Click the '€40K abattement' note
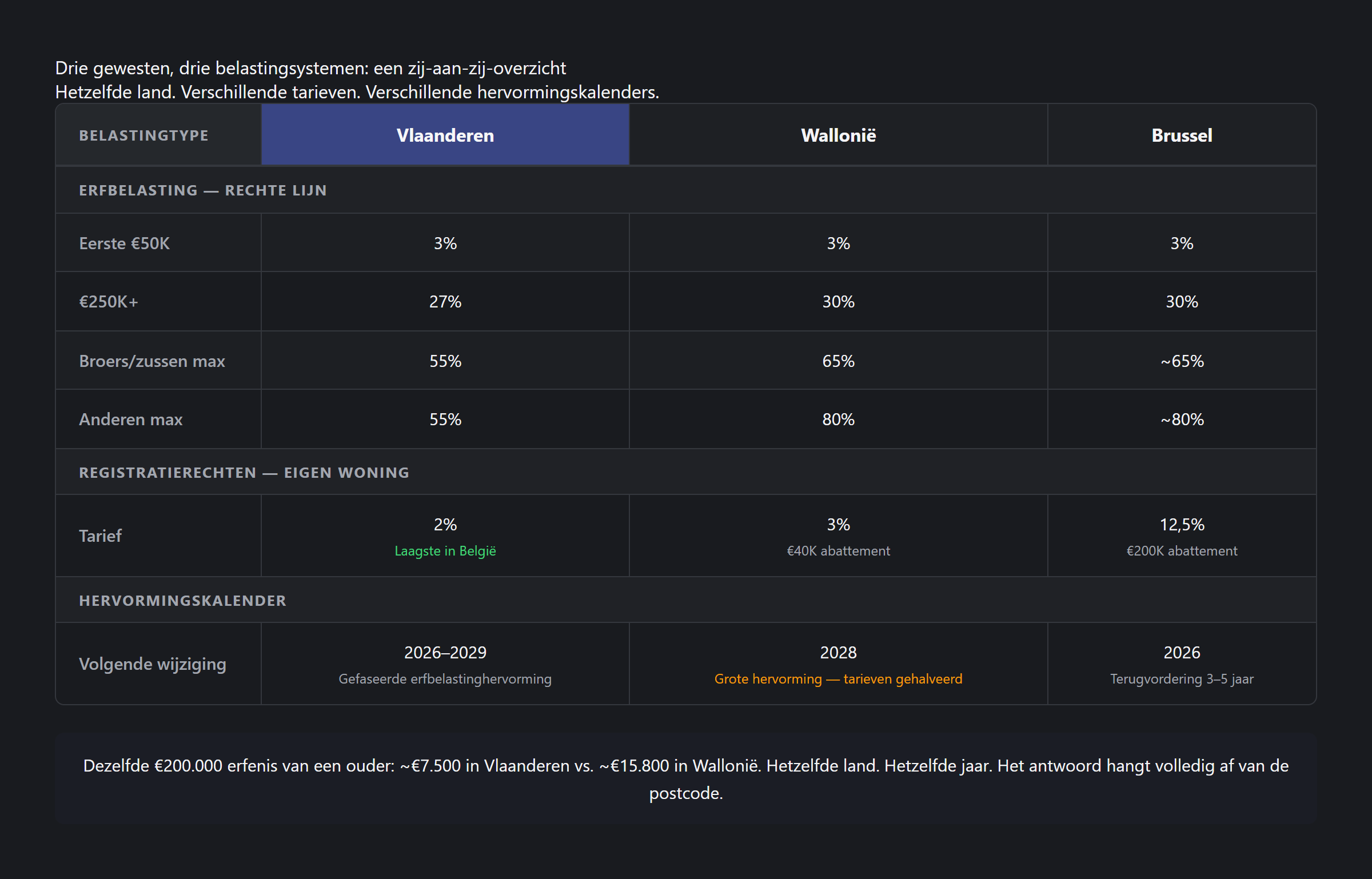The image size is (1372, 879). [838, 551]
